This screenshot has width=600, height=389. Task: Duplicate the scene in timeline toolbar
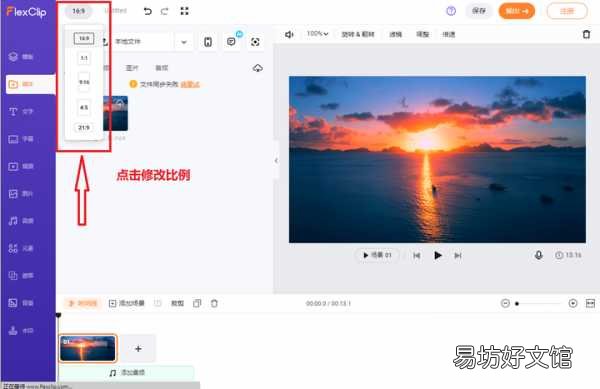[x=197, y=303]
